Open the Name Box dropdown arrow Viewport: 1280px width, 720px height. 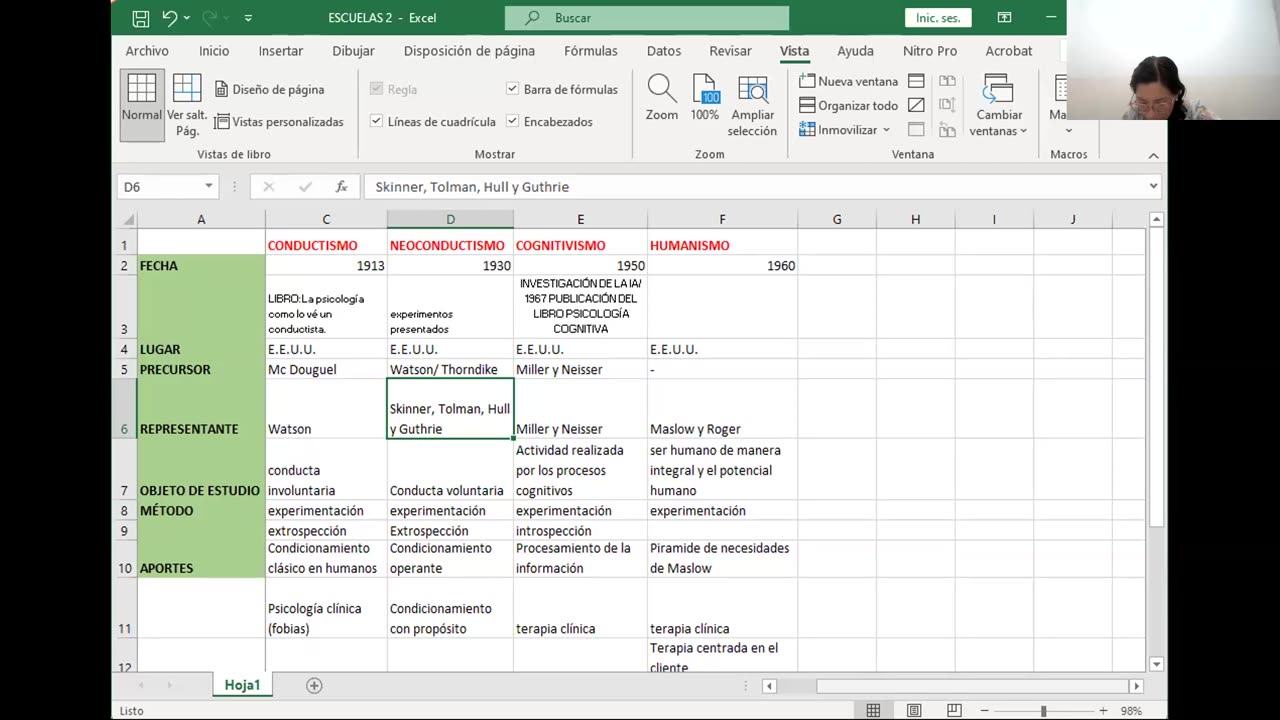tap(208, 186)
